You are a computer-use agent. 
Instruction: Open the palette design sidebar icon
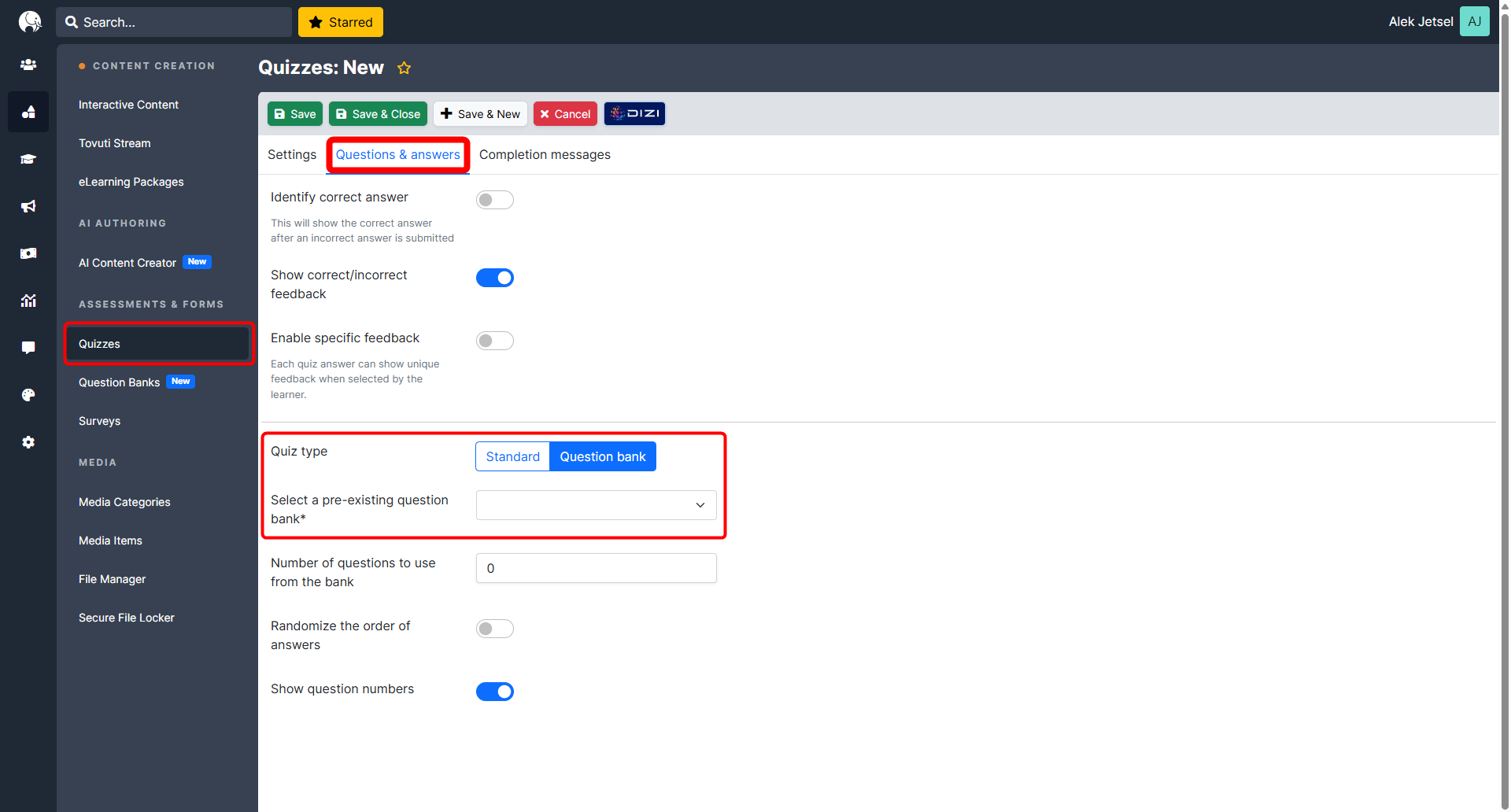click(x=28, y=395)
